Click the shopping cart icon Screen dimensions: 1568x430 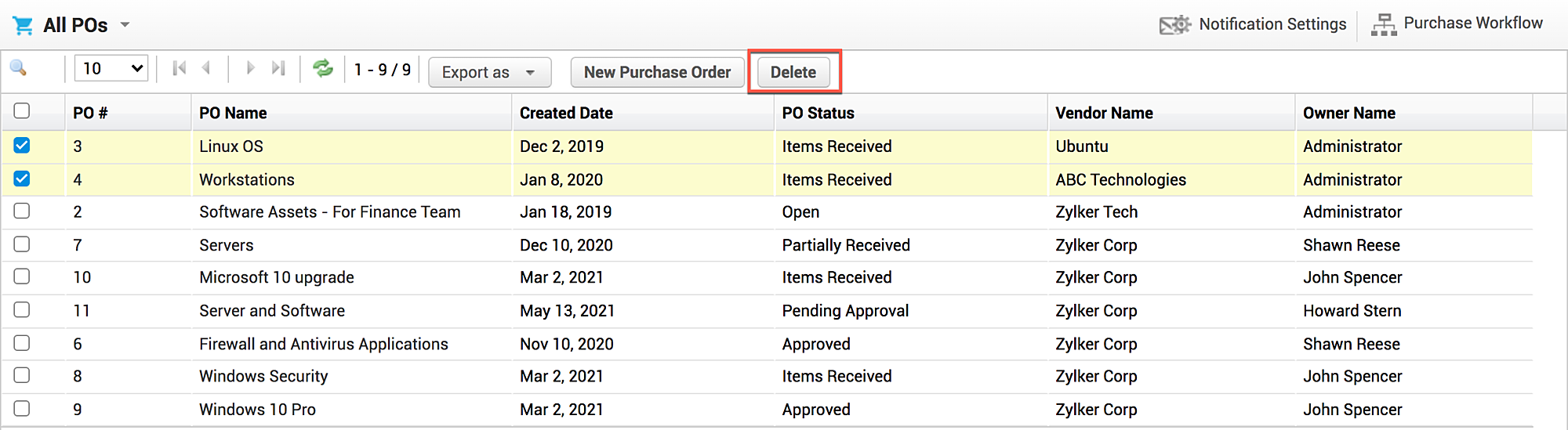[23, 26]
